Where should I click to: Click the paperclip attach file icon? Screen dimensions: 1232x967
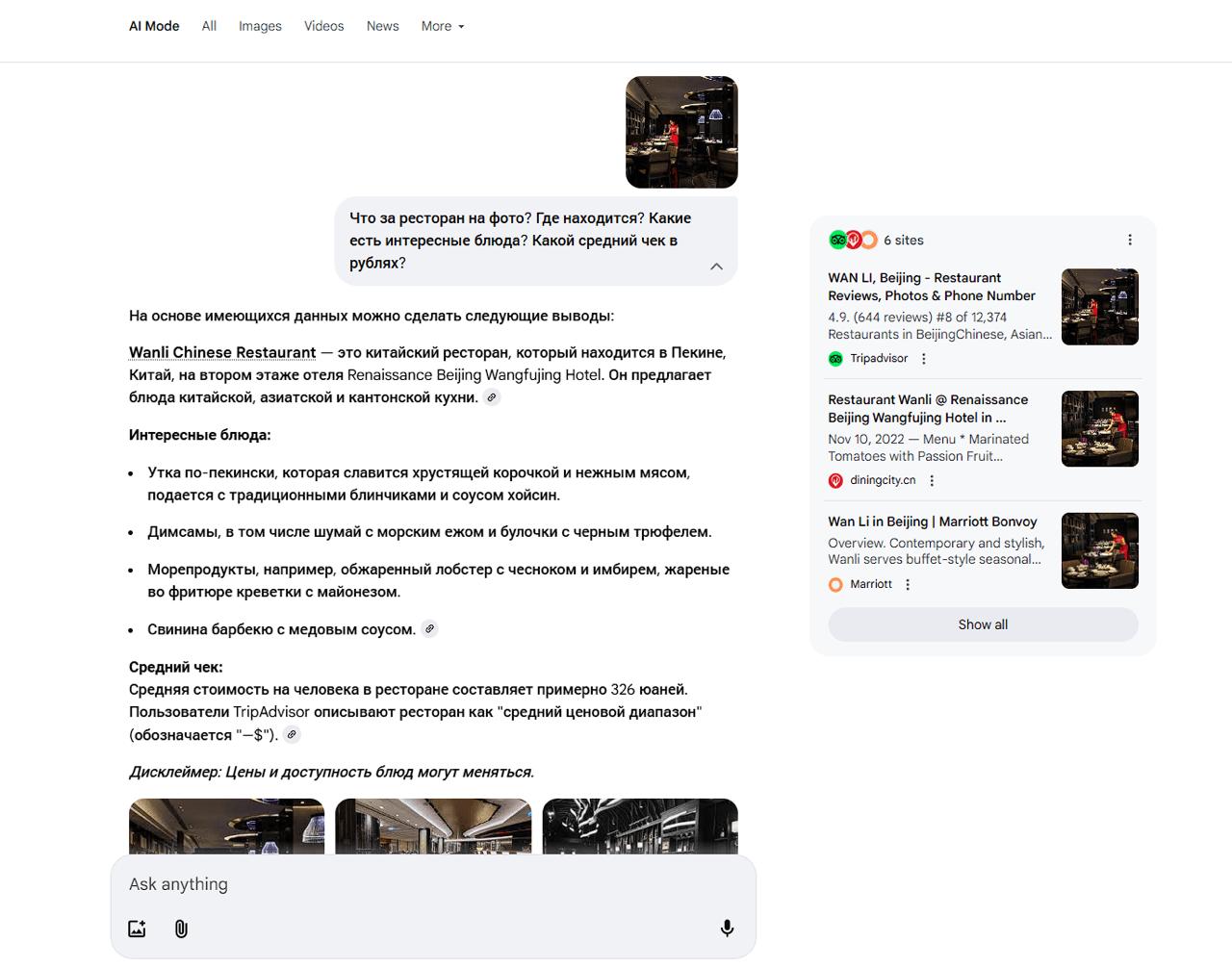click(x=181, y=929)
